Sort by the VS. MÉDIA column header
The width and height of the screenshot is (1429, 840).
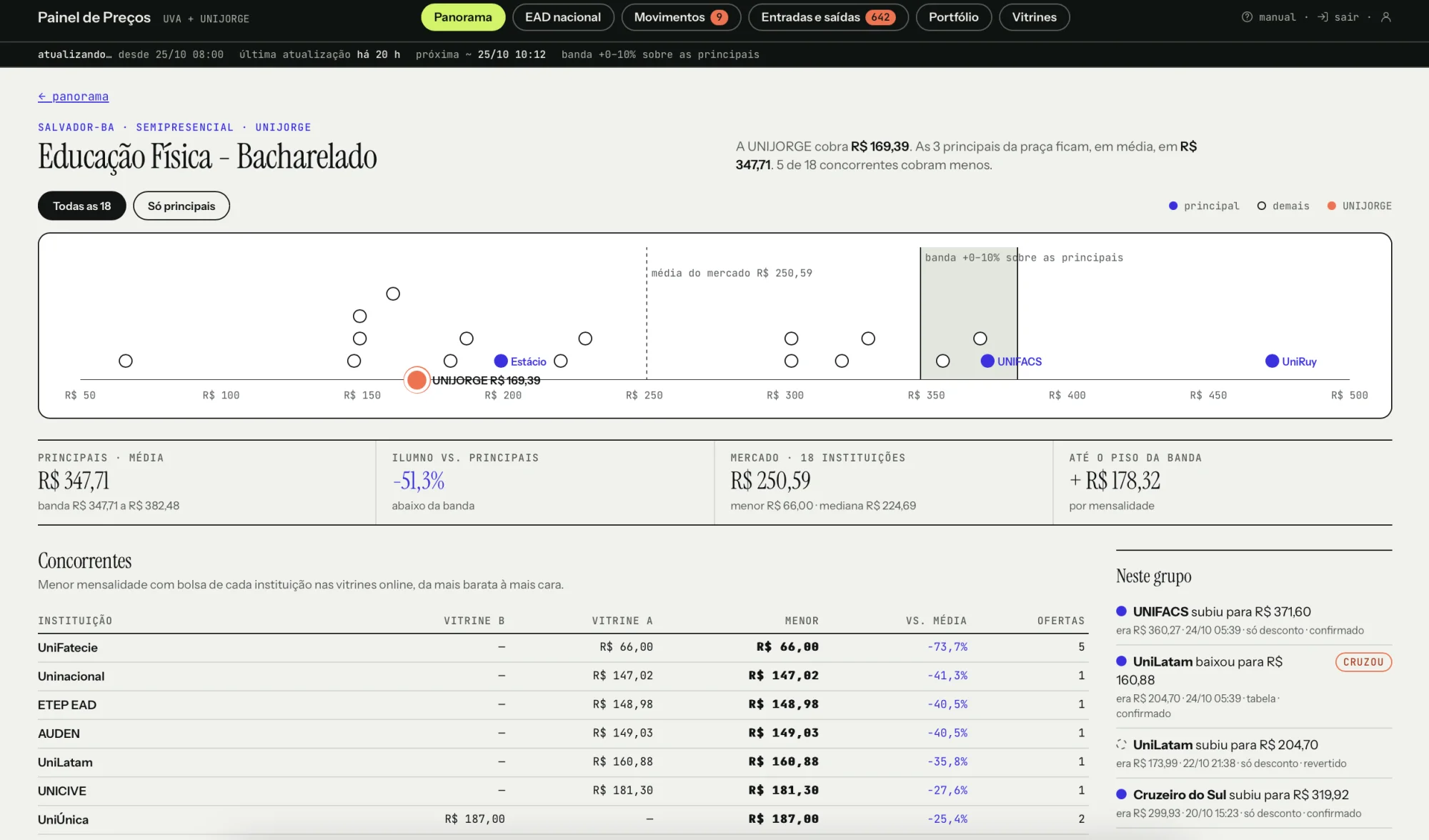click(936, 621)
